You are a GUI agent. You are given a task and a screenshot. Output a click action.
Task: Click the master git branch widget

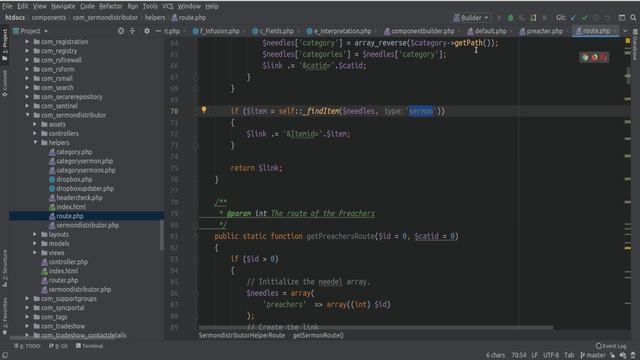coord(593,355)
